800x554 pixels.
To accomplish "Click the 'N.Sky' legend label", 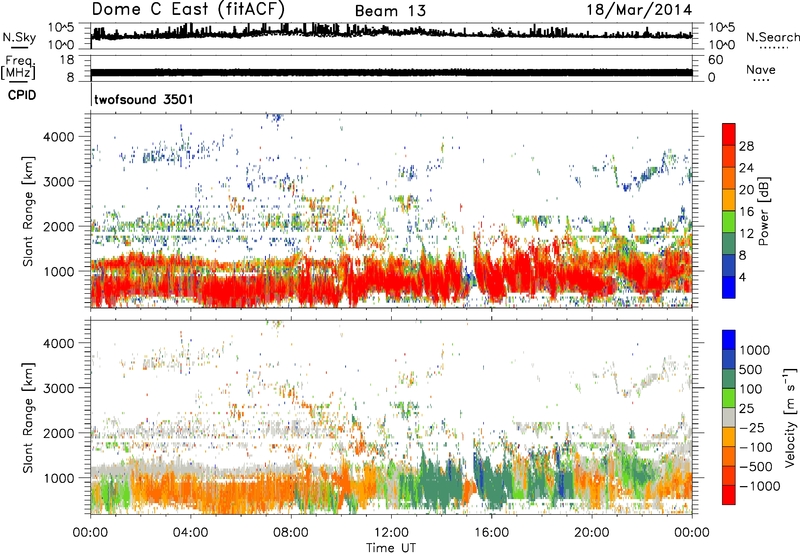I will coord(19,37).
